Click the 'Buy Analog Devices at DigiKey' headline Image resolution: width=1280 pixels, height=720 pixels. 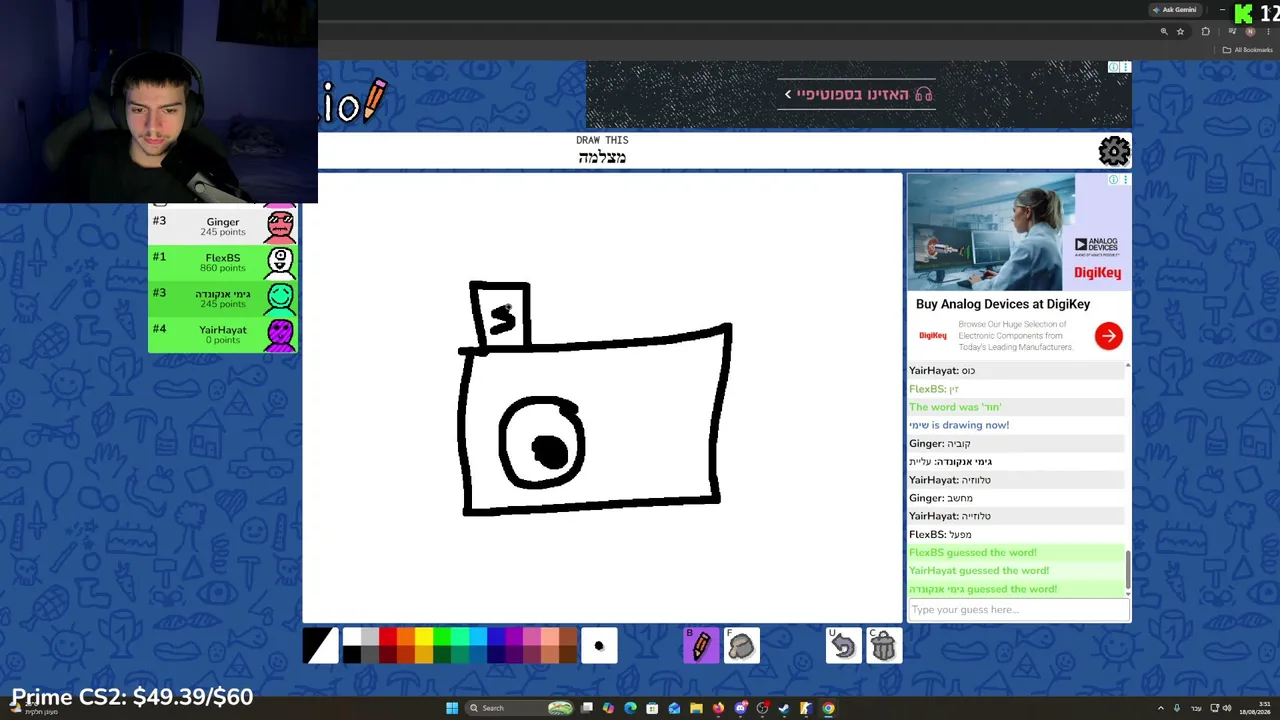point(1003,304)
